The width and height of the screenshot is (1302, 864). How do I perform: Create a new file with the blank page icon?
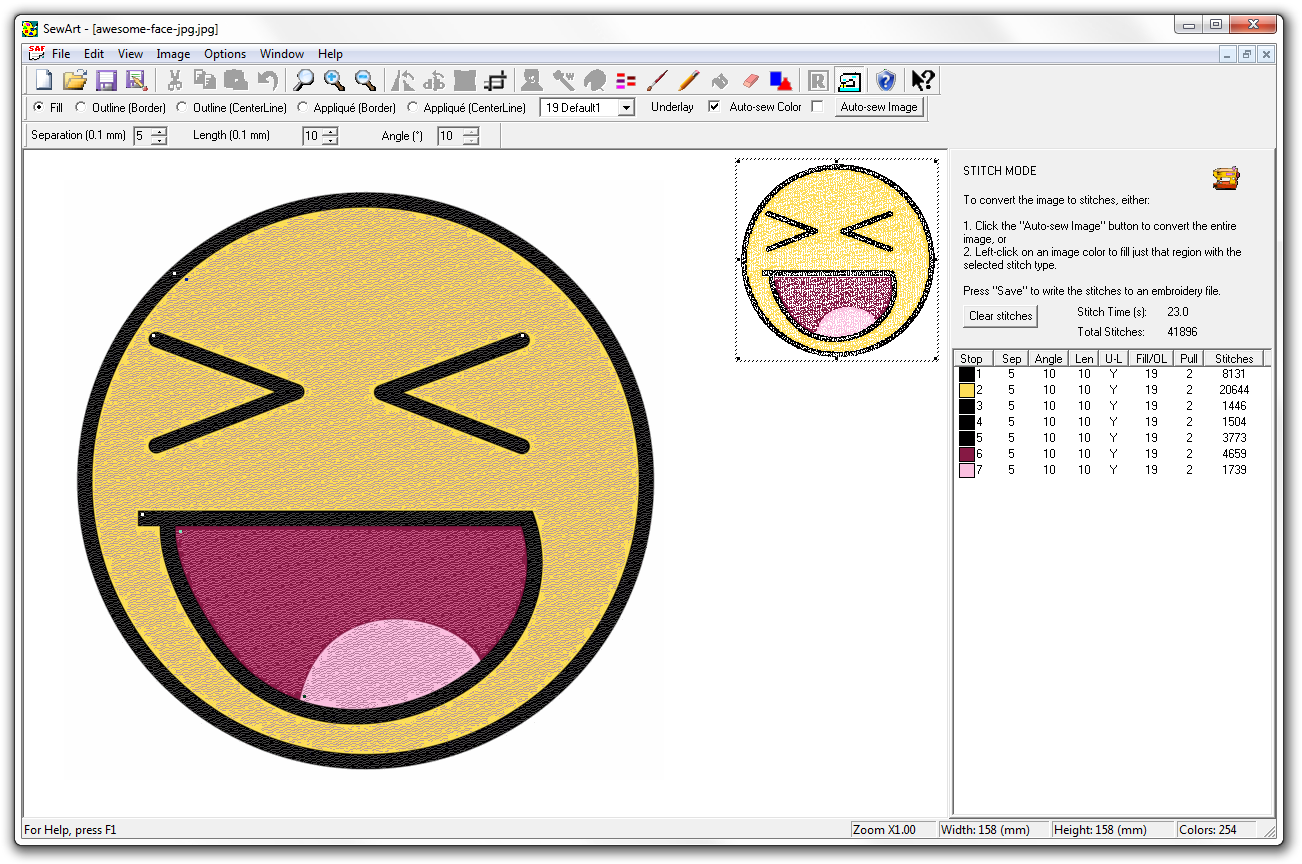[x=45, y=80]
